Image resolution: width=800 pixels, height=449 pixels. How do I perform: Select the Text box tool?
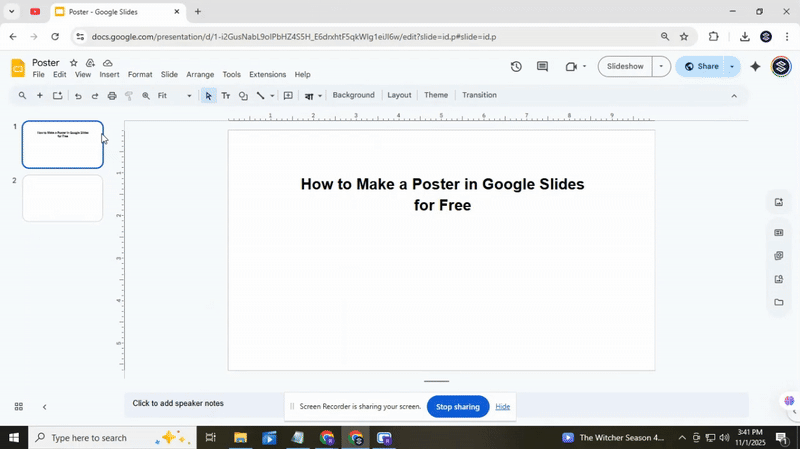click(225, 96)
